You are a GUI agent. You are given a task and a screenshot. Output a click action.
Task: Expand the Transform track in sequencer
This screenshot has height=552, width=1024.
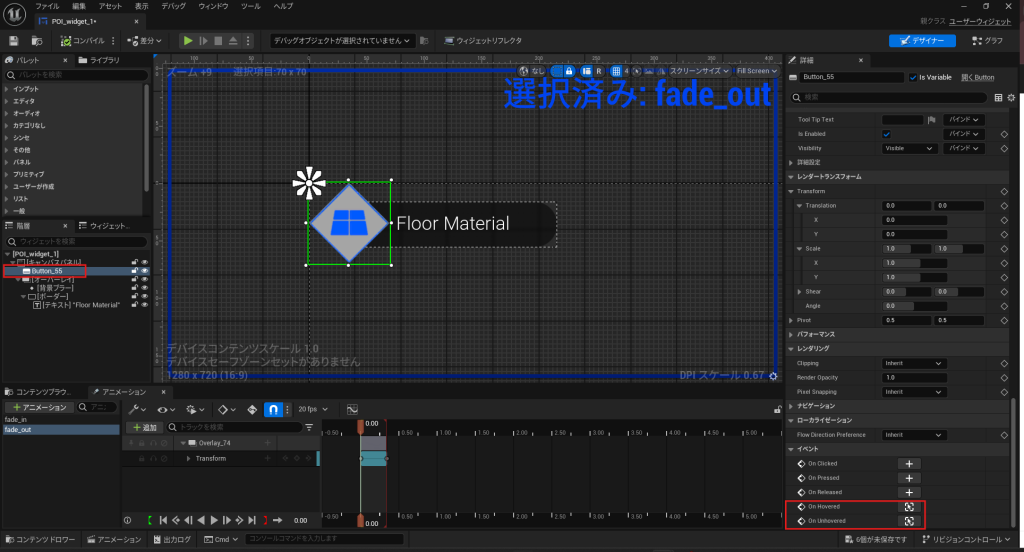[188, 458]
